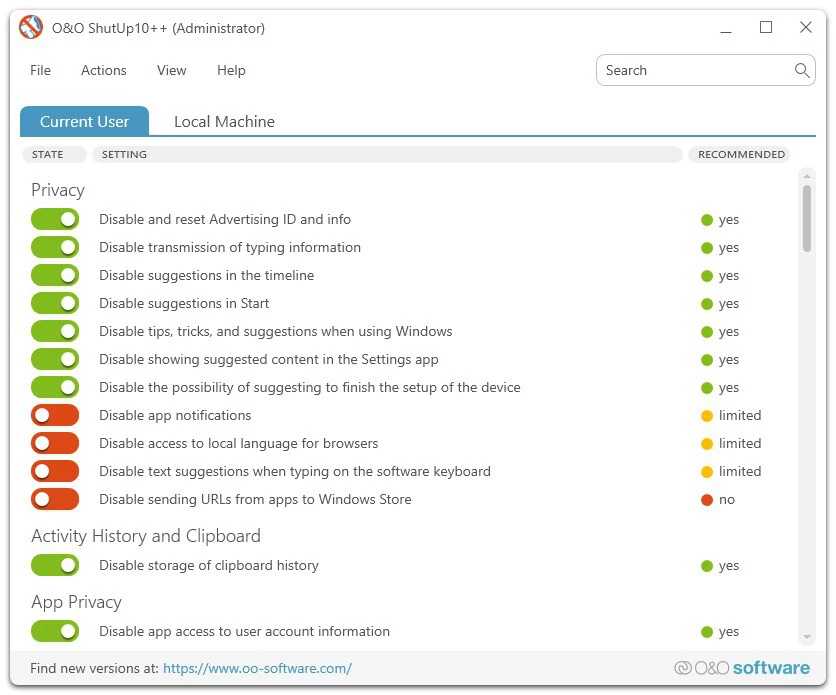Toggle Disable tips, tricks, and suggestions setting
The width and height of the screenshot is (836, 695).
(55, 331)
